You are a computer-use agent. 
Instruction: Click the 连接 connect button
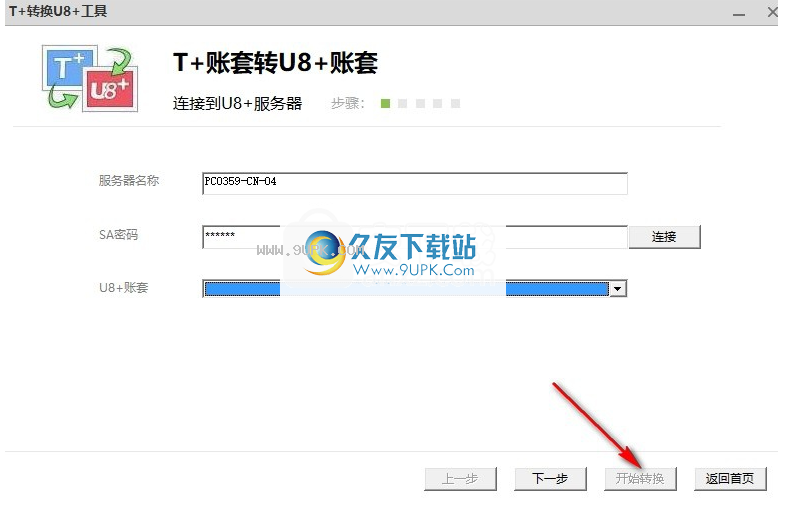[664, 237]
